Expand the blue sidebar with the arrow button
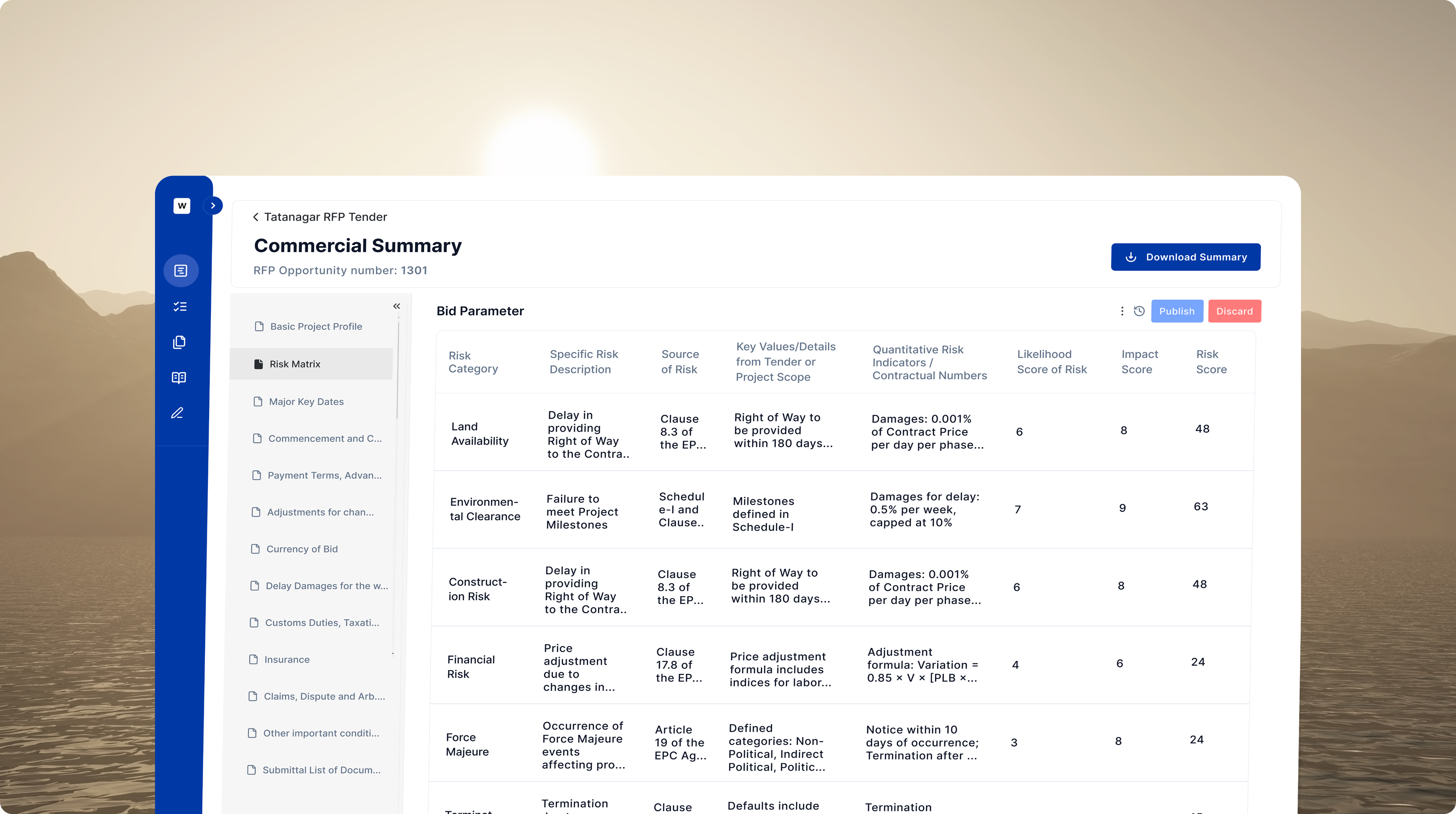This screenshot has height=814, width=1456. (x=213, y=206)
